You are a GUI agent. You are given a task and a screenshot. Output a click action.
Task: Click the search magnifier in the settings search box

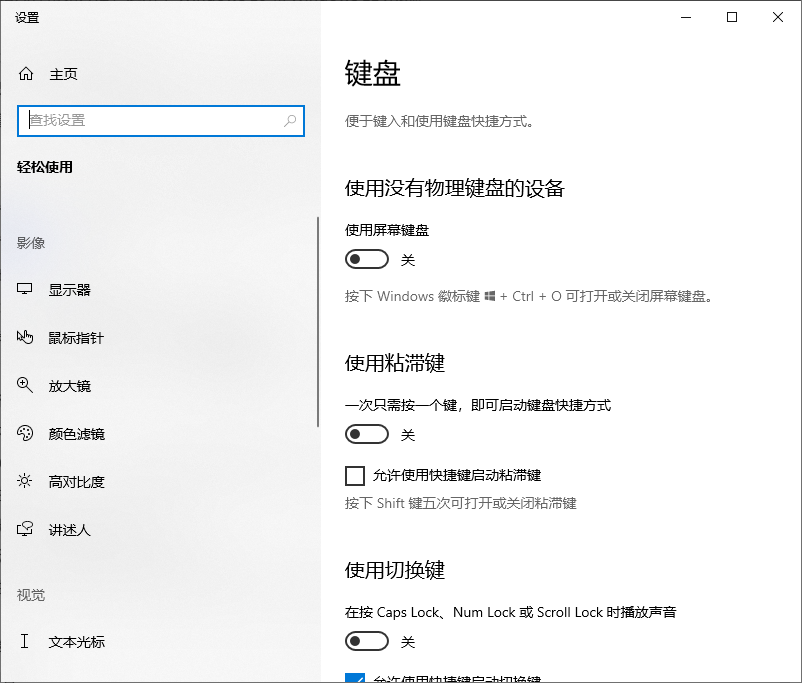(x=290, y=120)
